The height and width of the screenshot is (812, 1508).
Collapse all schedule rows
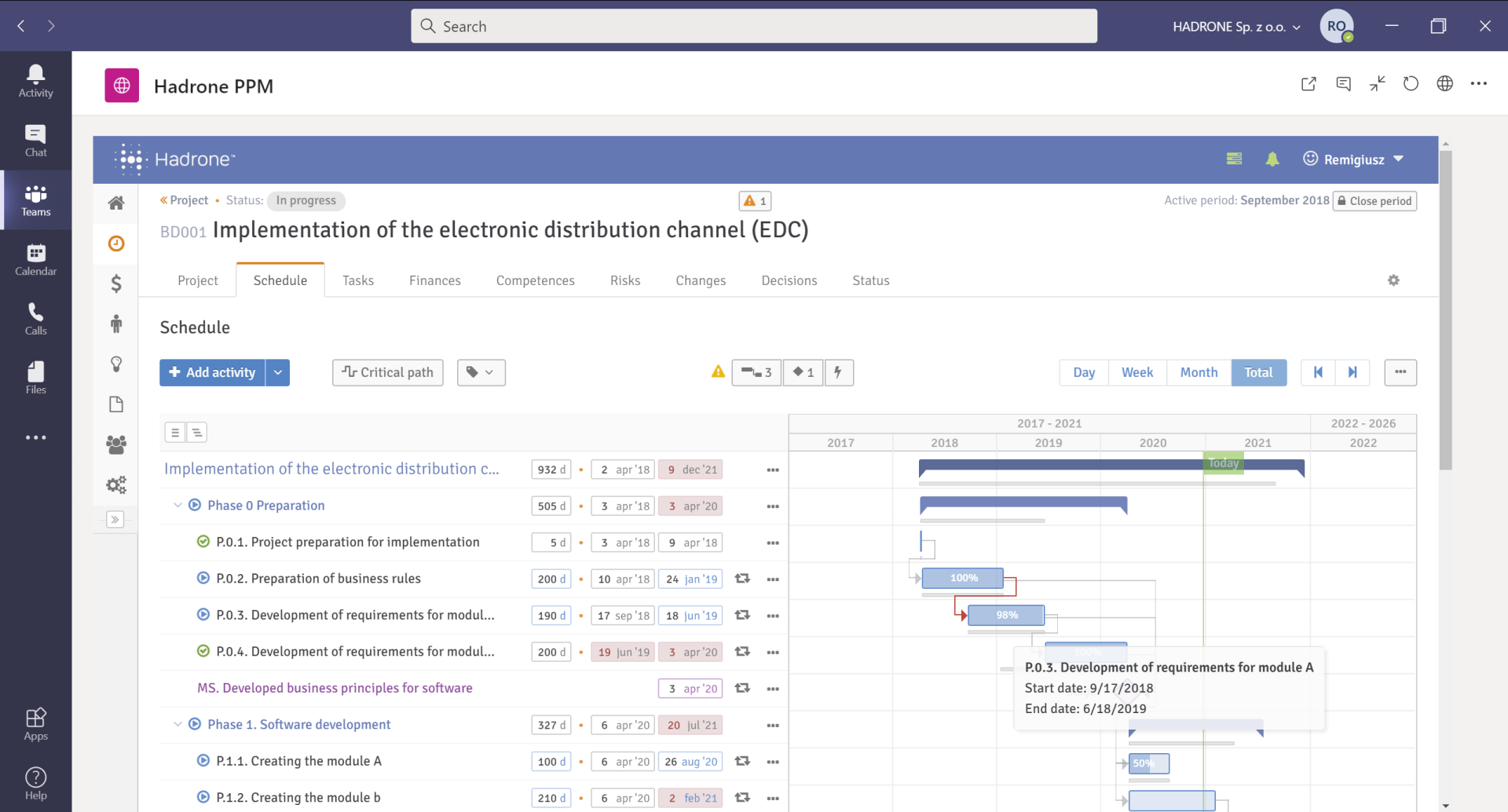(175, 432)
